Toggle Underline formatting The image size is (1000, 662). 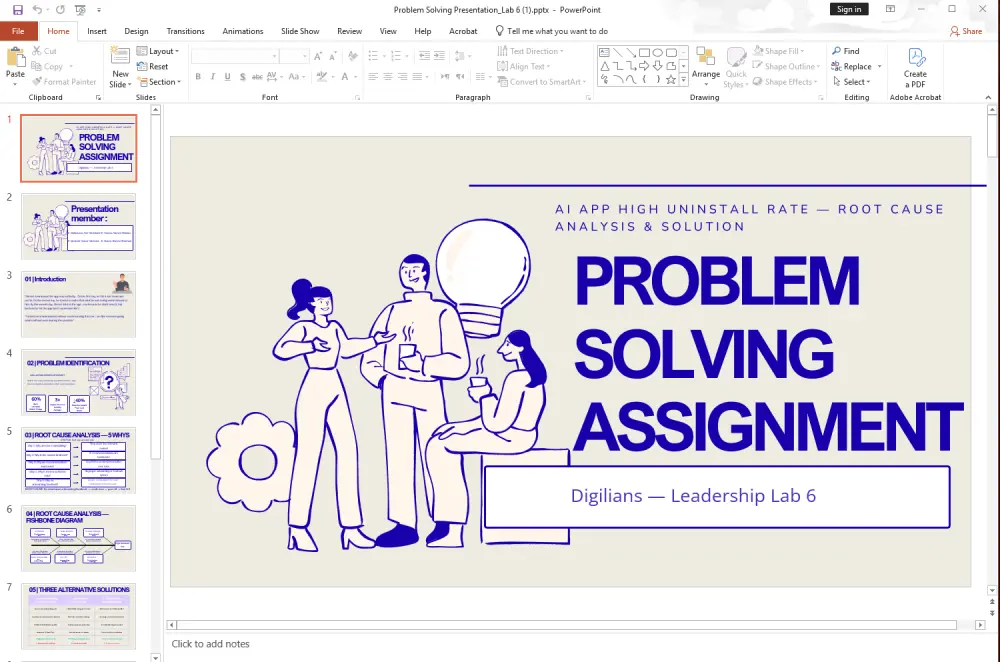pos(228,77)
